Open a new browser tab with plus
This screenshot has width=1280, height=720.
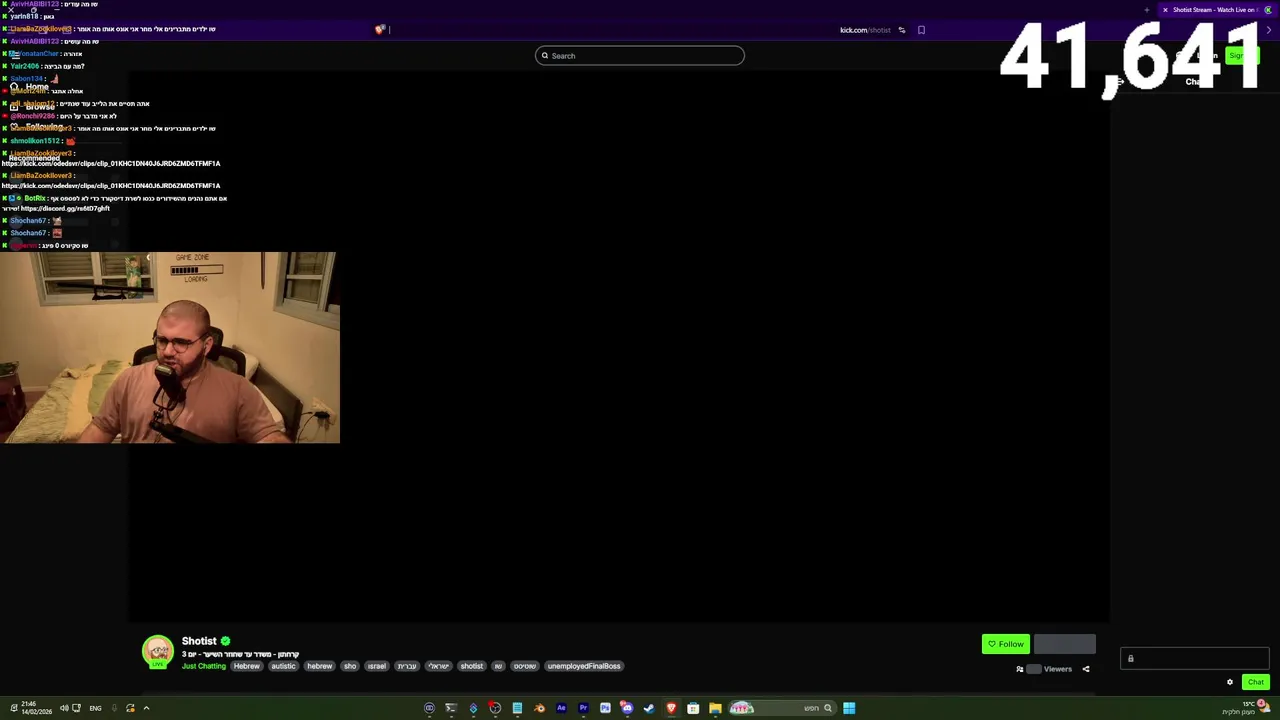tap(1147, 10)
